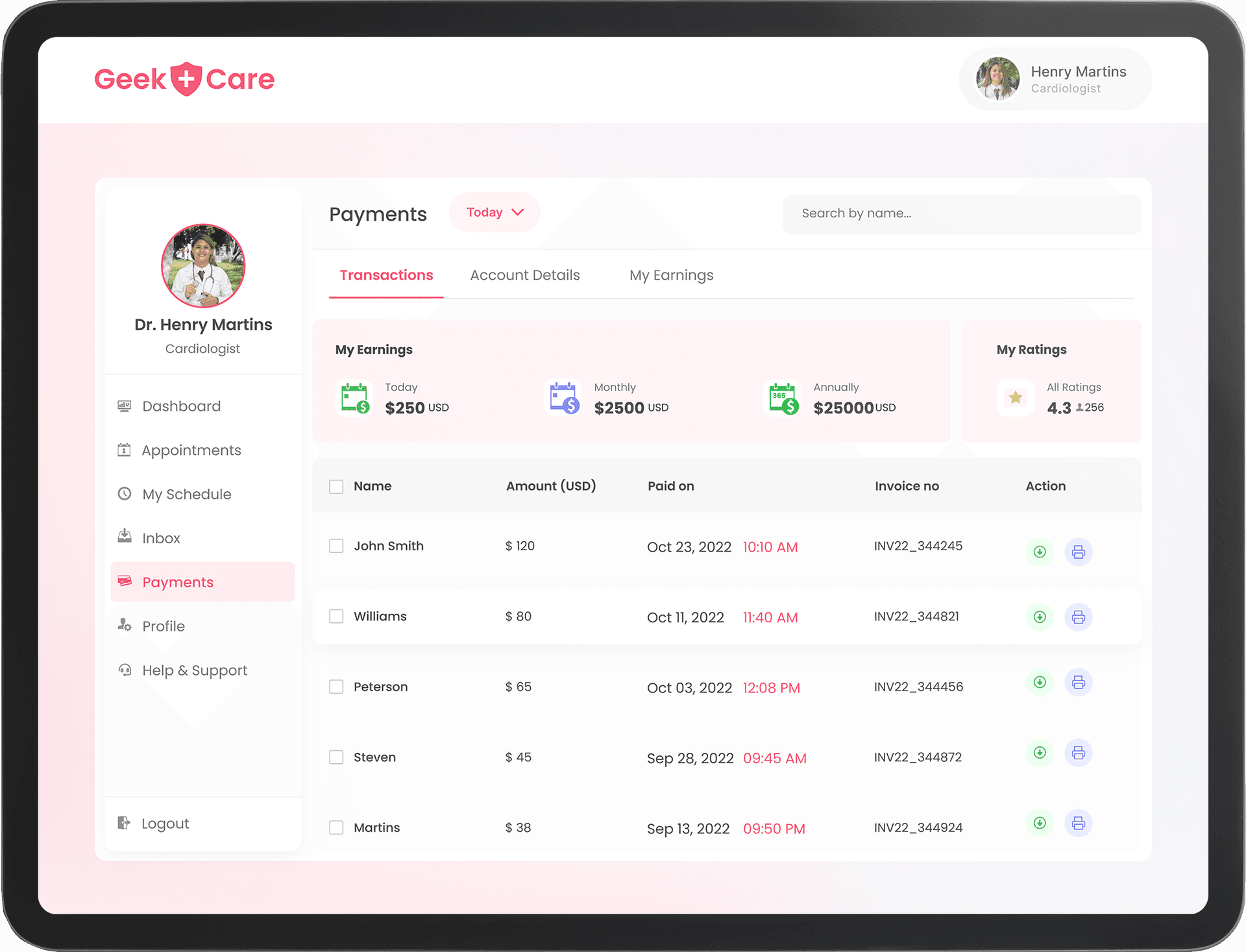Click the Inbox tray icon
This screenshot has height=952, width=1246.
coord(125,536)
